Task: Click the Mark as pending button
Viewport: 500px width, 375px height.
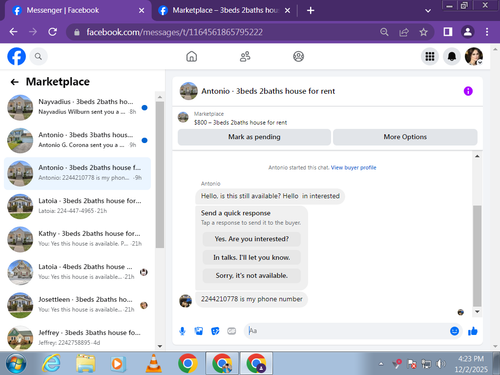Action: pyautogui.click(x=254, y=137)
